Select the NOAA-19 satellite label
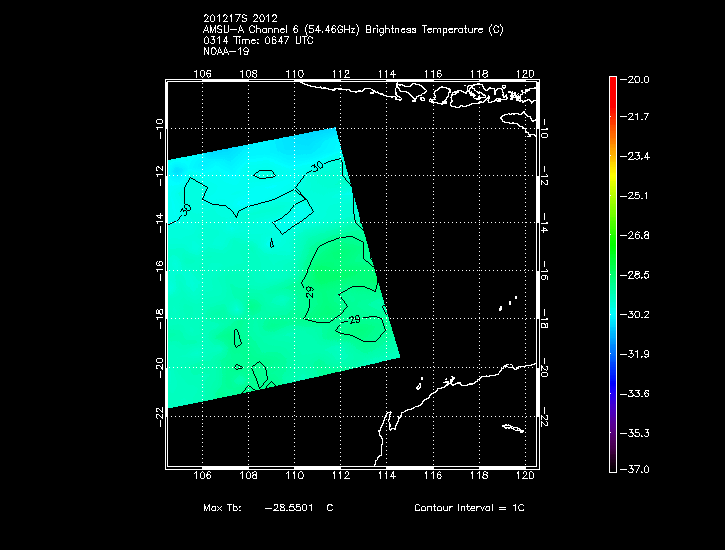 tap(225, 51)
